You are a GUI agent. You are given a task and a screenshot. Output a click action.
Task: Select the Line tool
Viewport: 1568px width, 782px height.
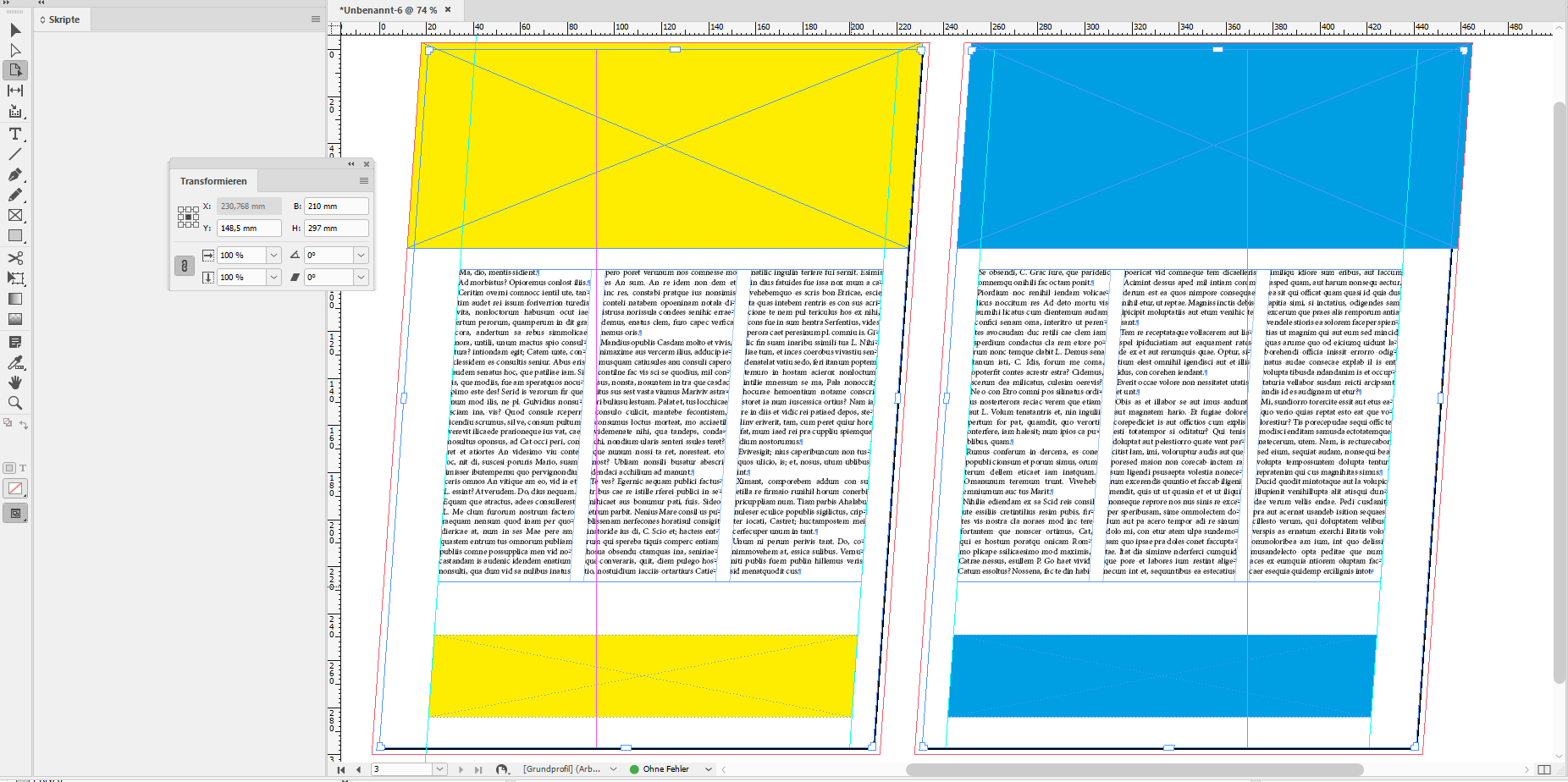(x=15, y=154)
